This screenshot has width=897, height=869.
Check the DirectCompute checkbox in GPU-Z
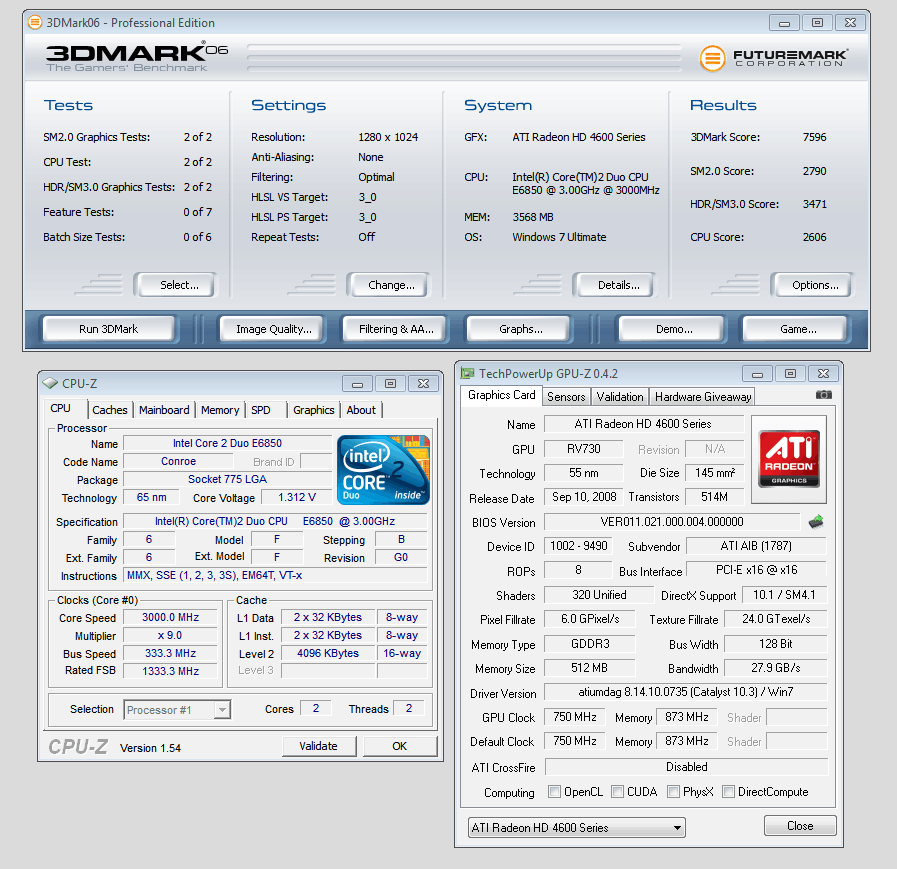[728, 791]
